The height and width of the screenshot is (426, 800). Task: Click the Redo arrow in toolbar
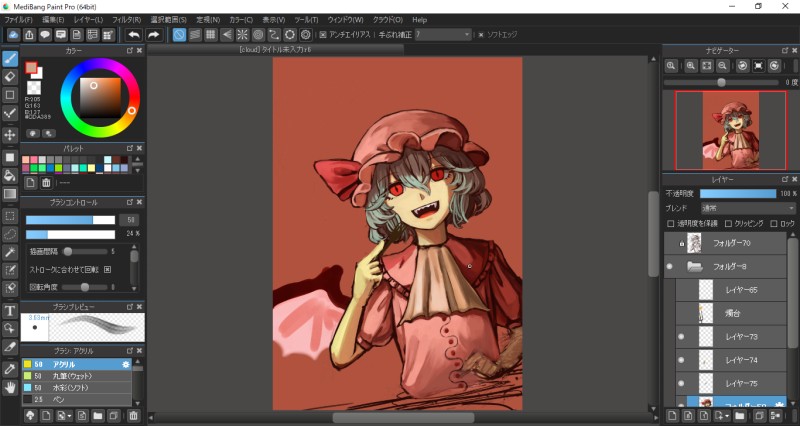[153, 35]
